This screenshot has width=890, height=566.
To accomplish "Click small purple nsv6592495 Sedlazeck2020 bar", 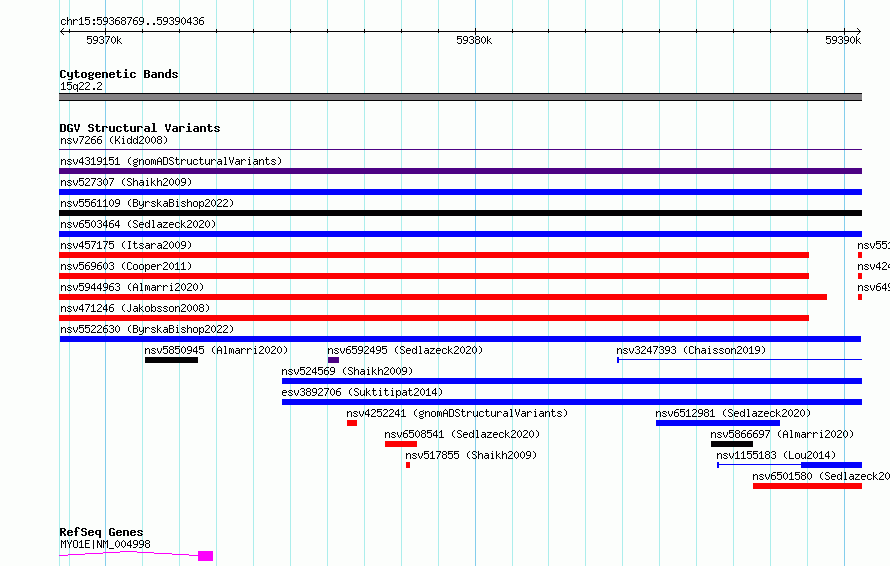I will pos(333,360).
